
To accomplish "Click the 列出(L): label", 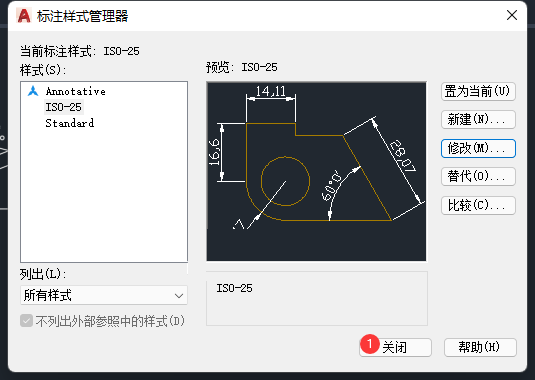I will pyautogui.click(x=43, y=274).
